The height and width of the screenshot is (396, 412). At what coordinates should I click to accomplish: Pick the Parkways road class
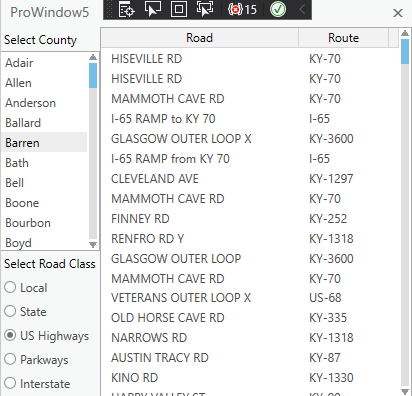tap(36, 360)
